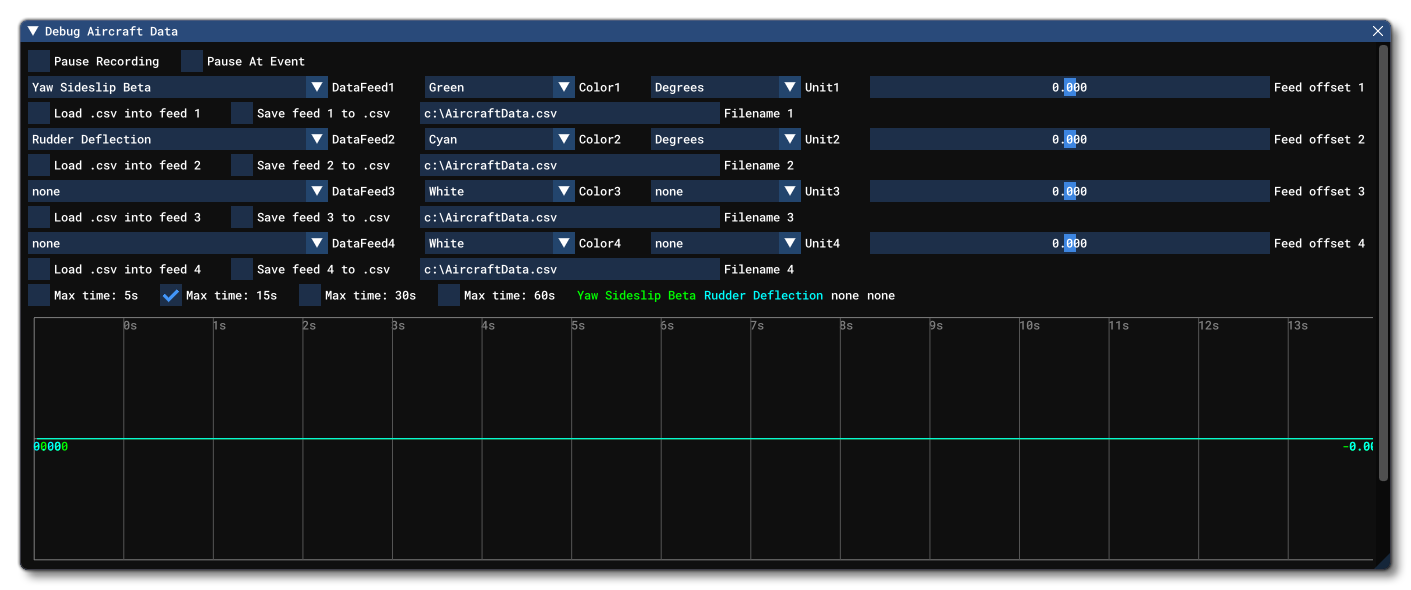Click the Rudder Deflection legend label
Screen dimensions: 1411x590
coord(763,295)
